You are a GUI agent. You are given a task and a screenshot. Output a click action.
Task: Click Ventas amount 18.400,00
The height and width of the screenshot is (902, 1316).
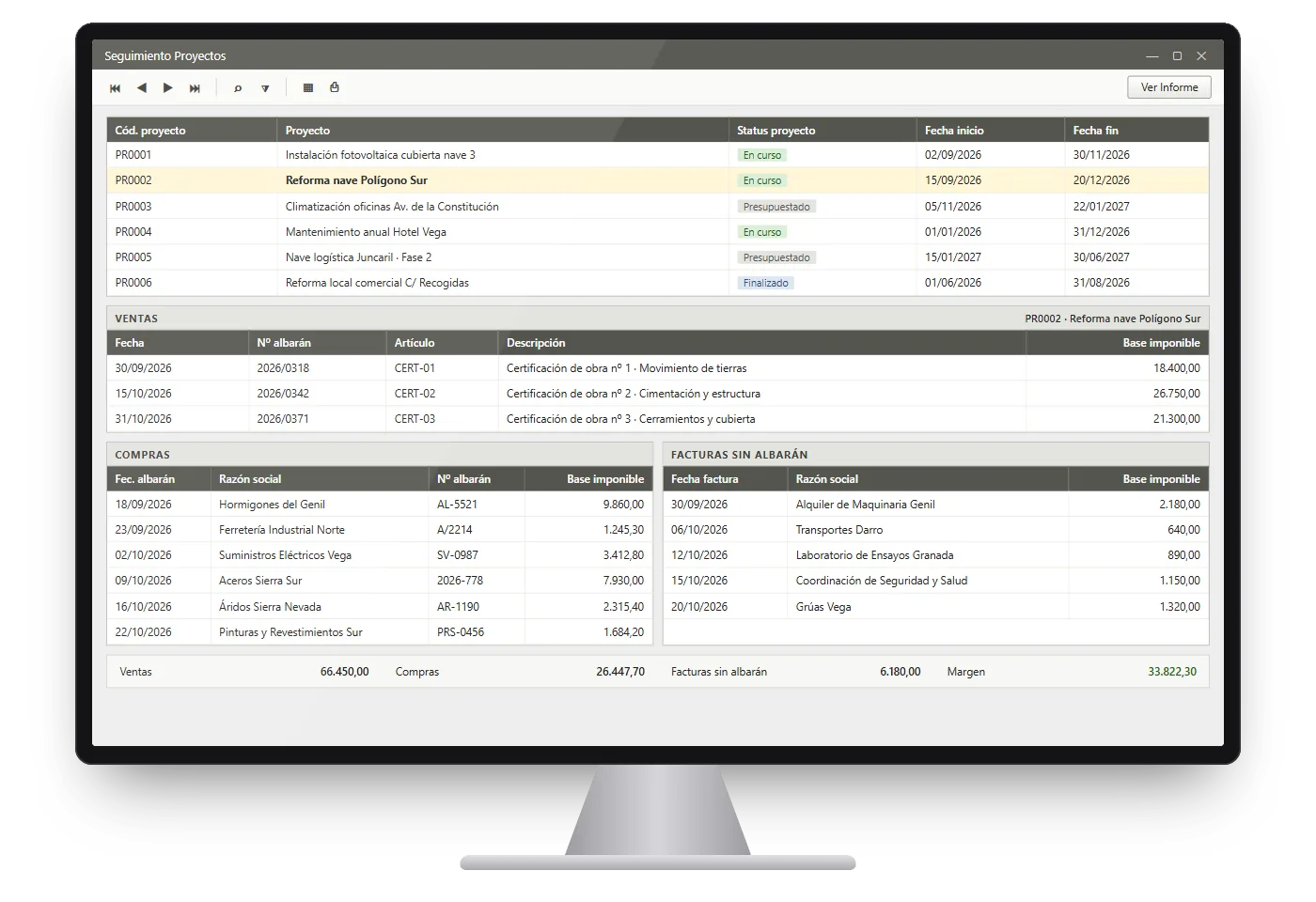(1177, 368)
